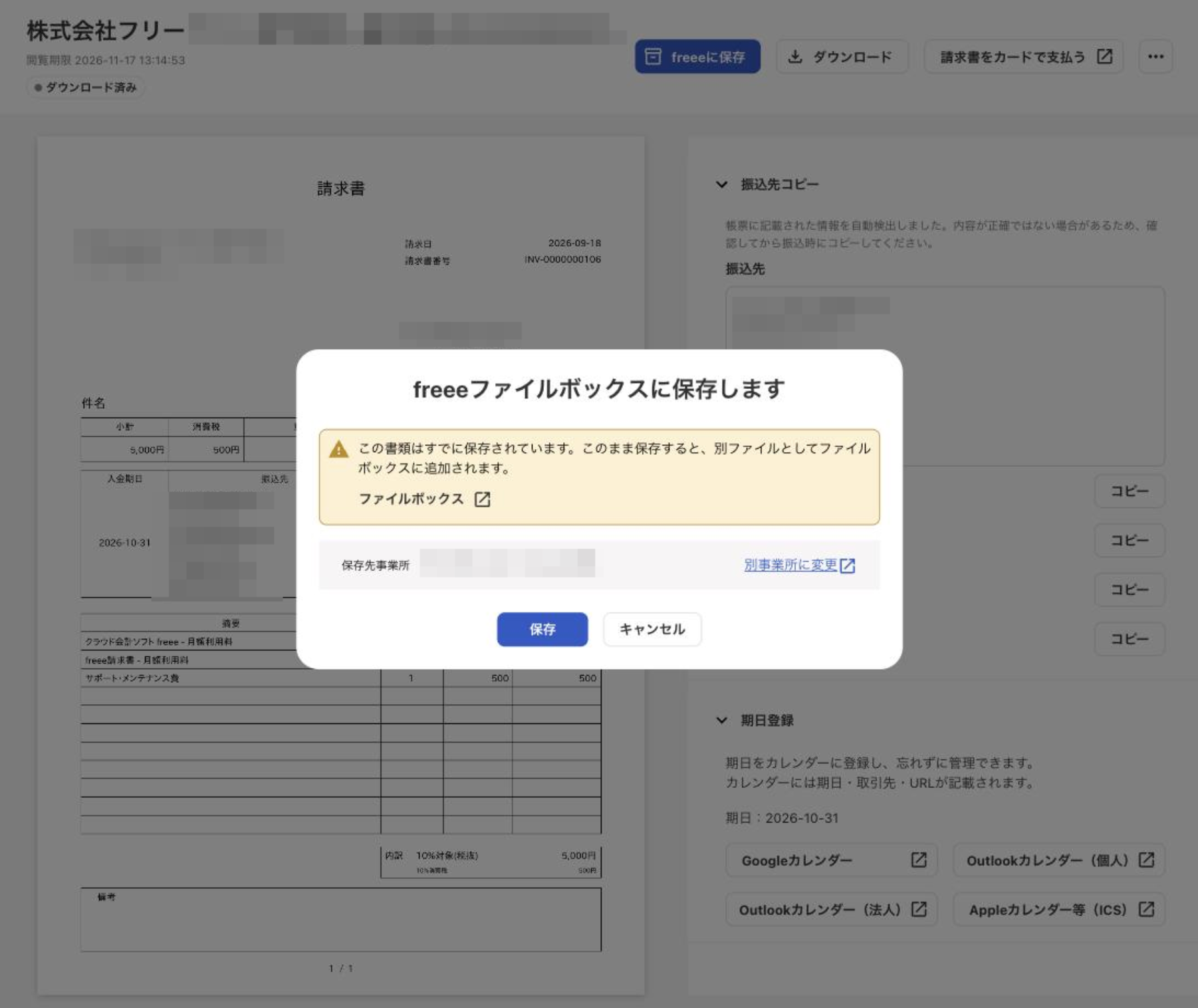The height and width of the screenshot is (1008, 1198).
Task: Click the 株式会社フリー header title
Action: point(106,31)
